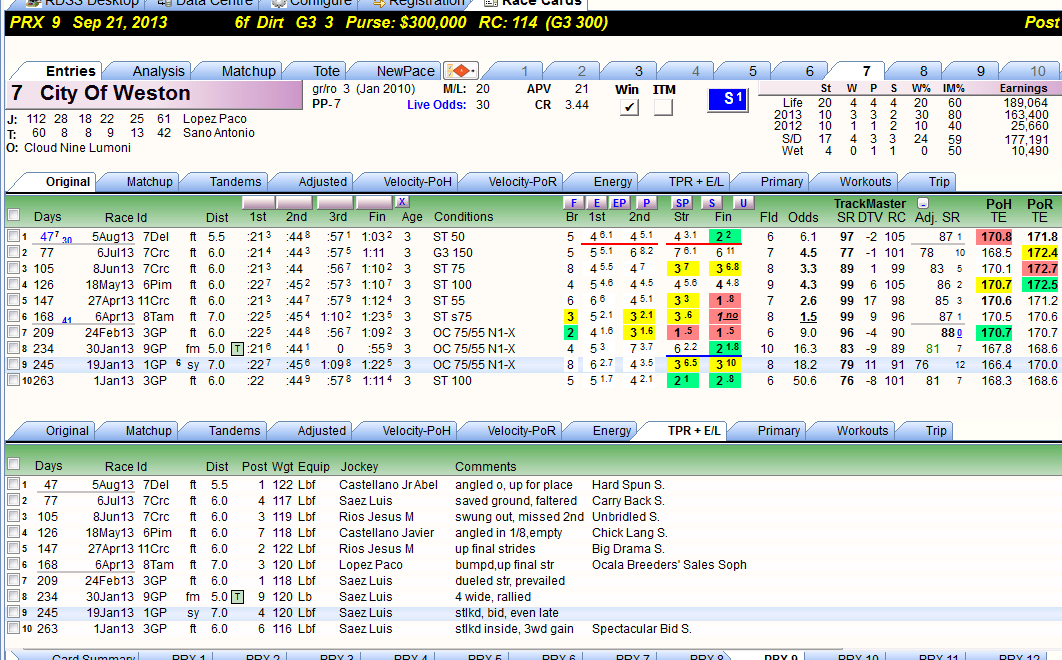Click the blue S1 button
Viewport: 1062px width, 660px height.
(x=728, y=99)
